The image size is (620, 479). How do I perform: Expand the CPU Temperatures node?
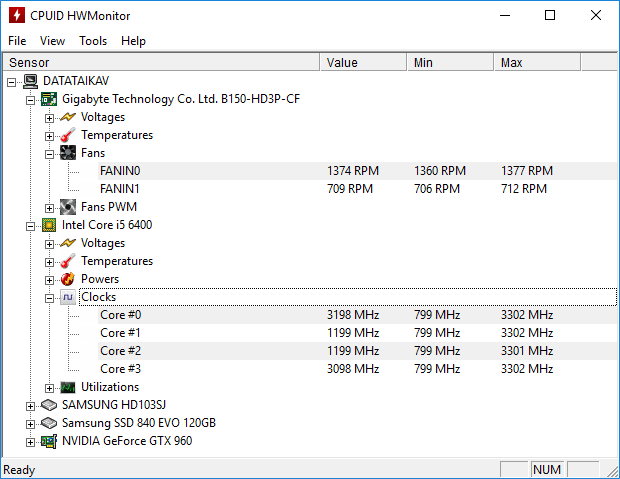coord(49,262)
